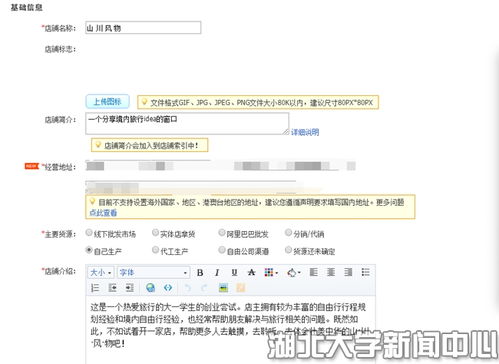Click the 基础信息 section heading
This screenshot has height=364, width=499.
26,7
